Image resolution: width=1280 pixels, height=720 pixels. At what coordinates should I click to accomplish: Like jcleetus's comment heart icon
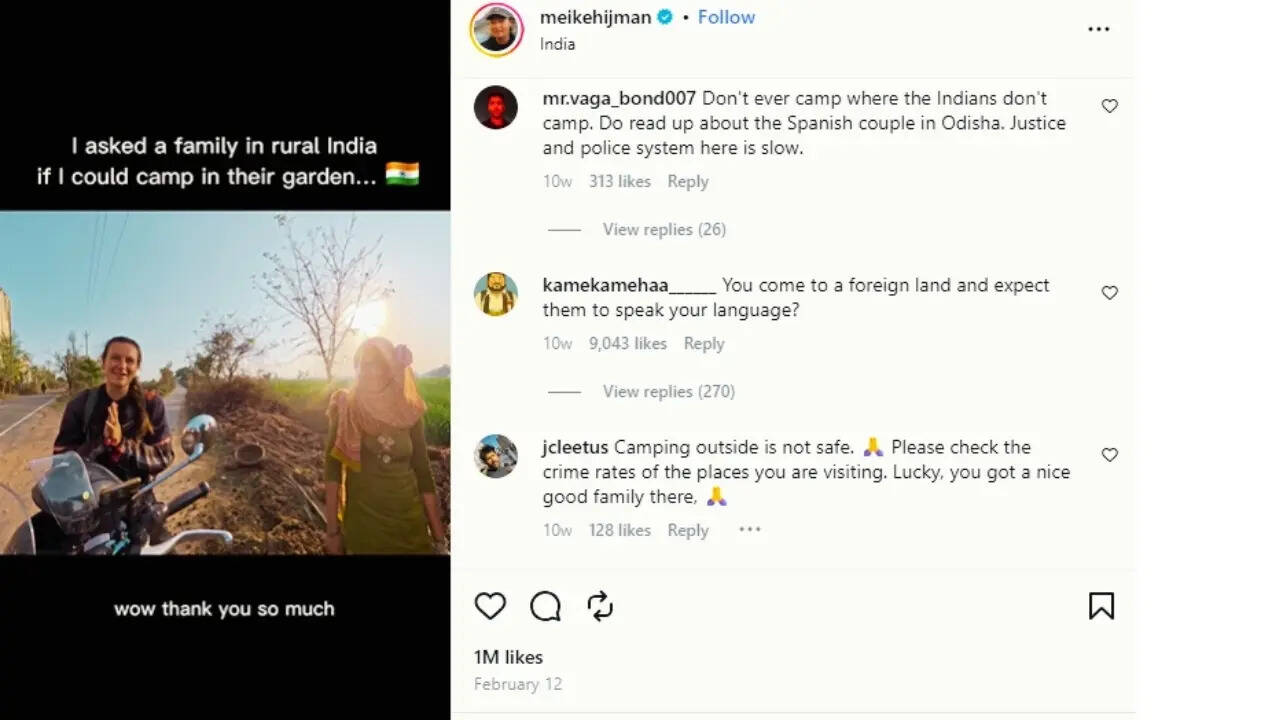coord(1110,455)
